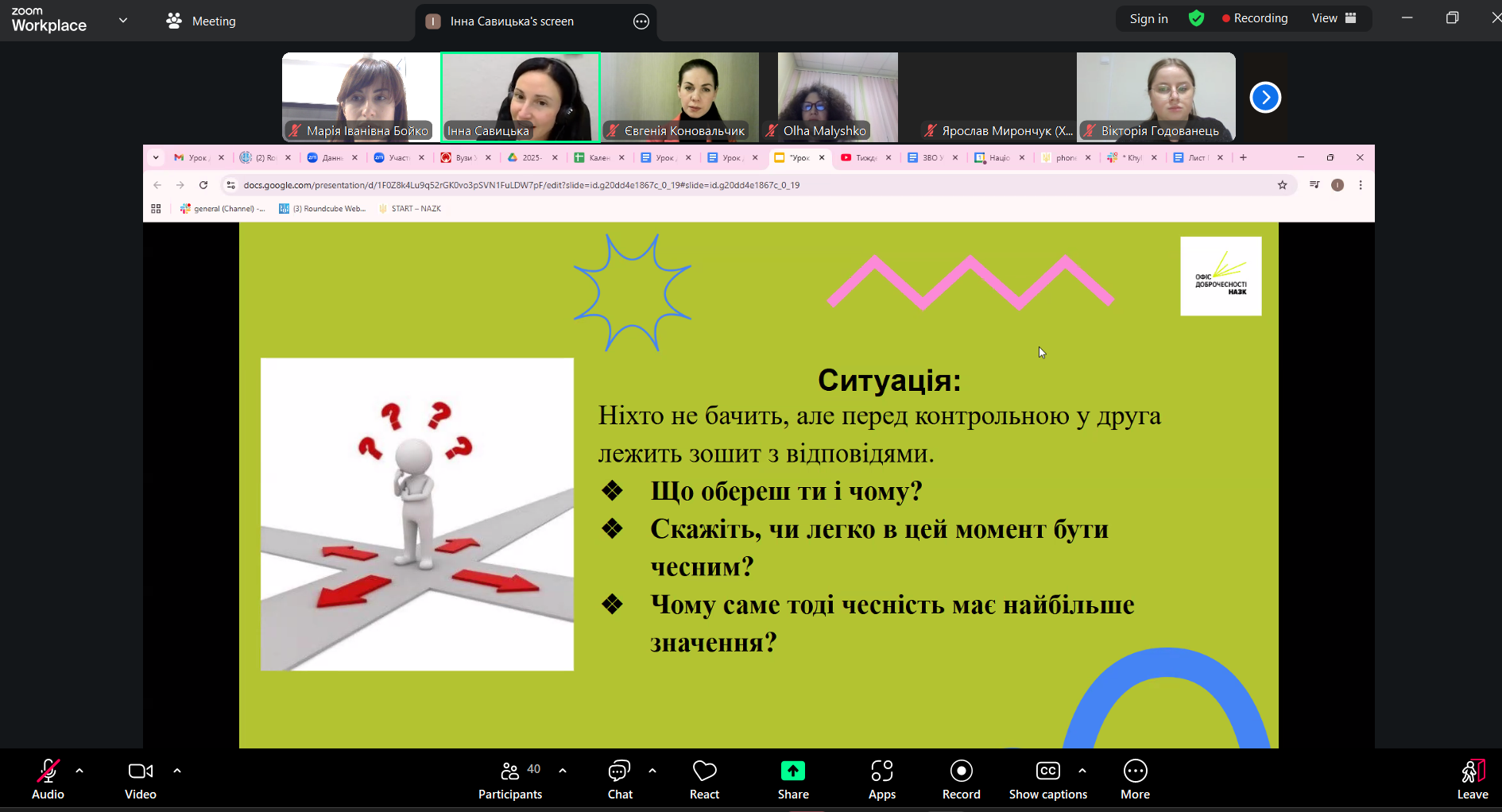Toggle Show captions
Screen dimensions: 1502x812
pyautogui.click(x=1047, y=779)
